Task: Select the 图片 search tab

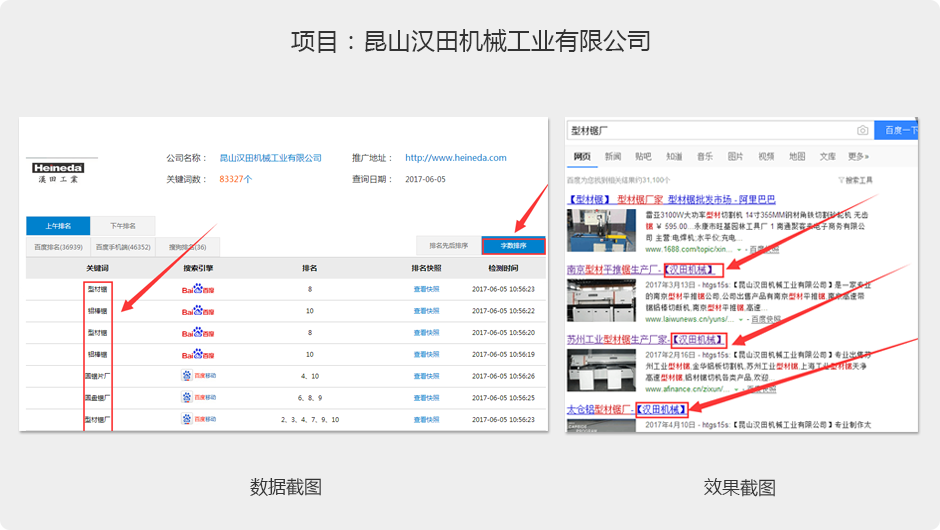Action: 736,156
